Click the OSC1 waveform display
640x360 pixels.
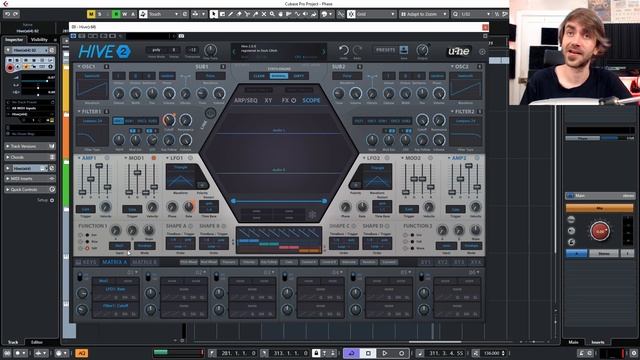(x=92, y=86)
